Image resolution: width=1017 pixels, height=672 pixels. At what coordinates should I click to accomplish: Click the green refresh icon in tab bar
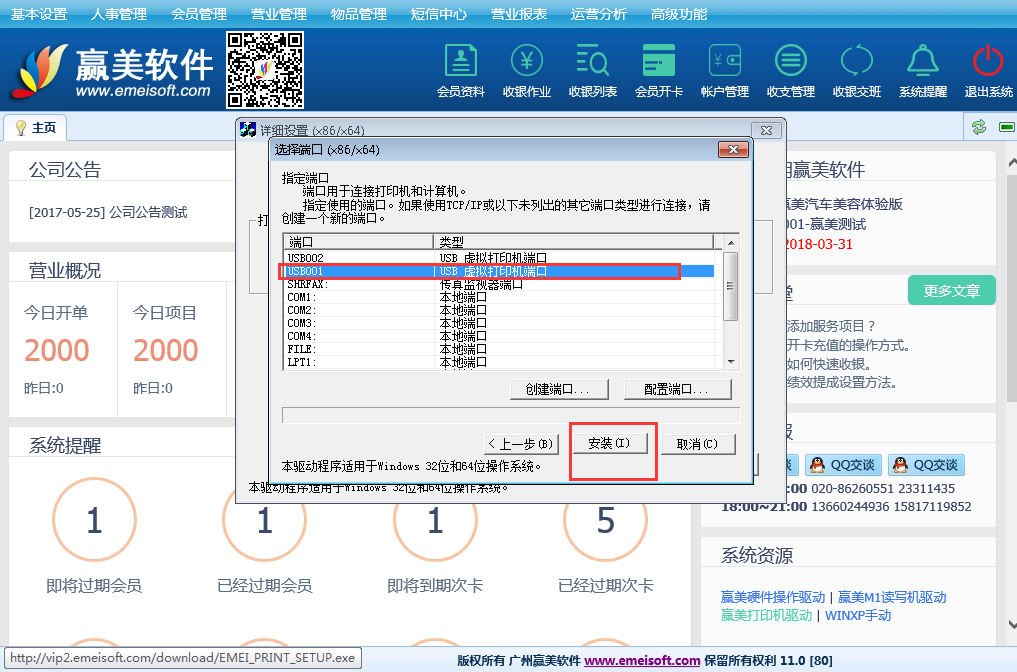979,127
